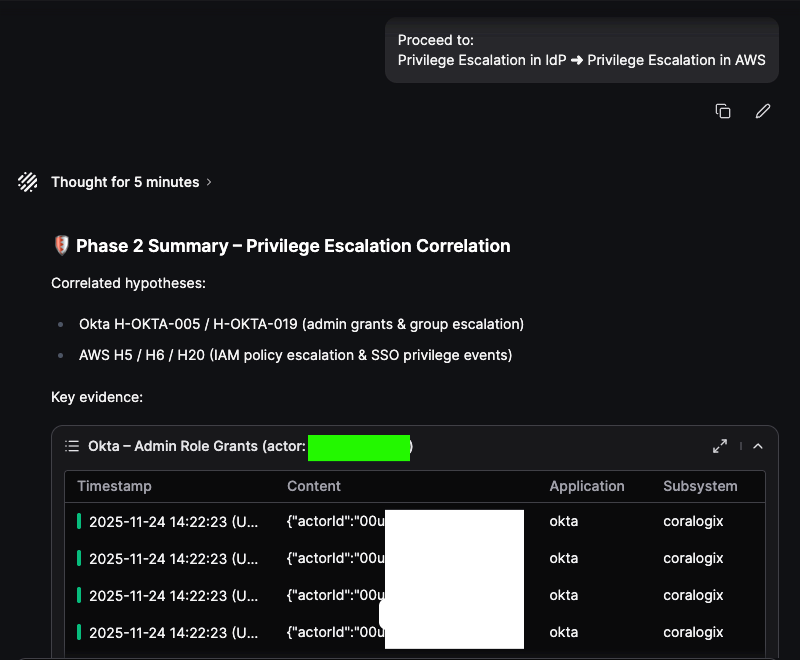Expand the "Thought for 5 minutes" section
This screenshot has width=800, height=660.
coord(132,182)
